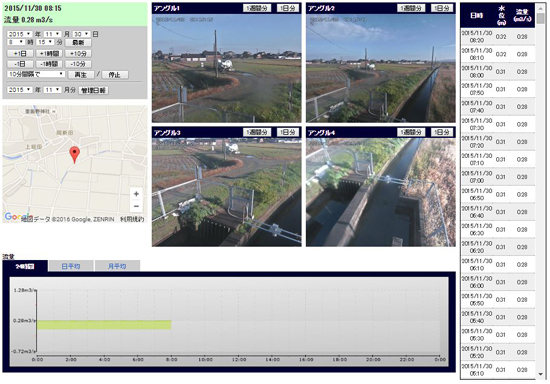Click the green flow bar in the chart

[104, 325]
